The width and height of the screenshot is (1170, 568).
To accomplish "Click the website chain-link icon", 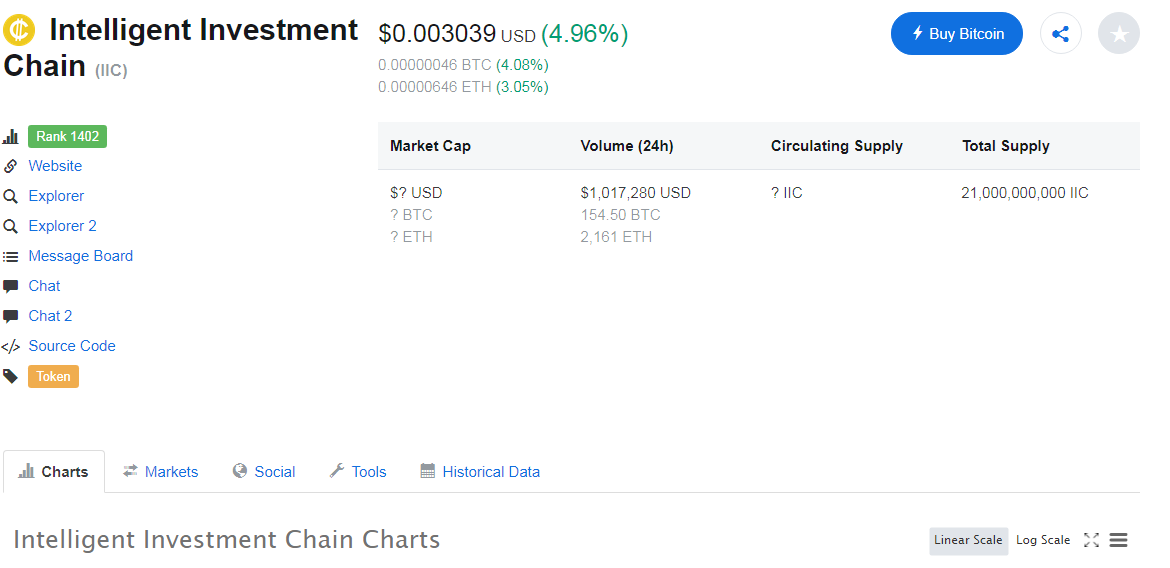I will click(10, 166).
